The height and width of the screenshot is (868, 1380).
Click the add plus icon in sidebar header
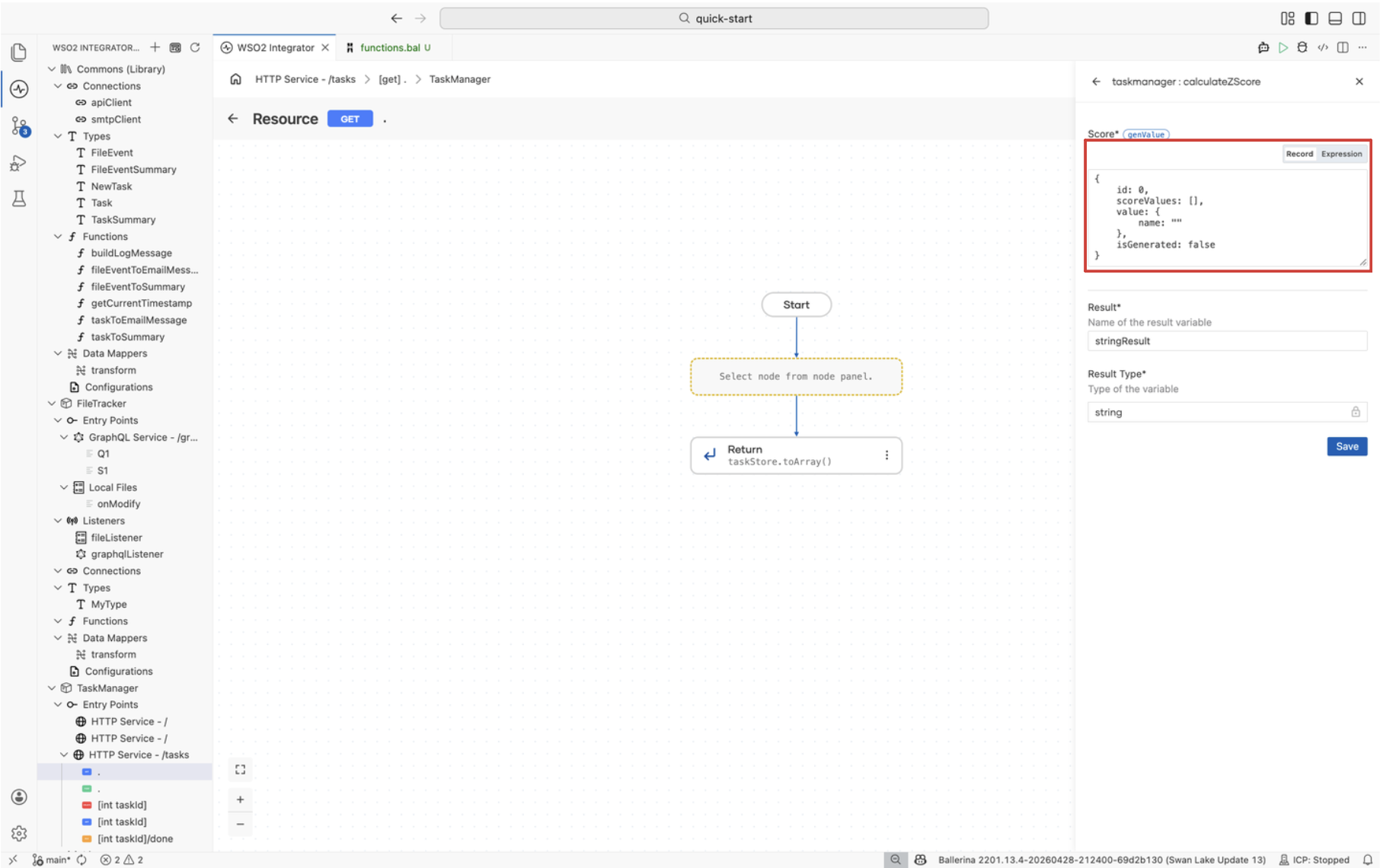155,47
